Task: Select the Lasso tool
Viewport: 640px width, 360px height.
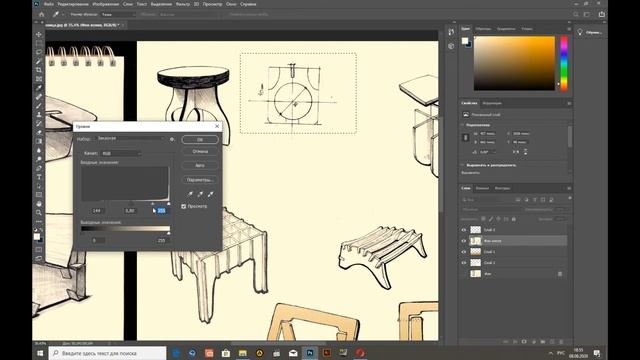Action: pyautogui.click(x=39, y=52)
